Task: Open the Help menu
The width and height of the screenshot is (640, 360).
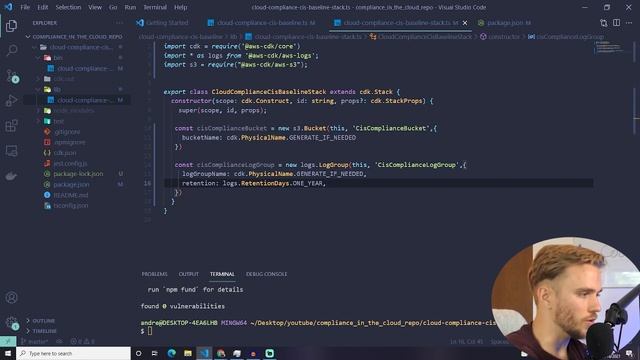Action: point(180,7)
